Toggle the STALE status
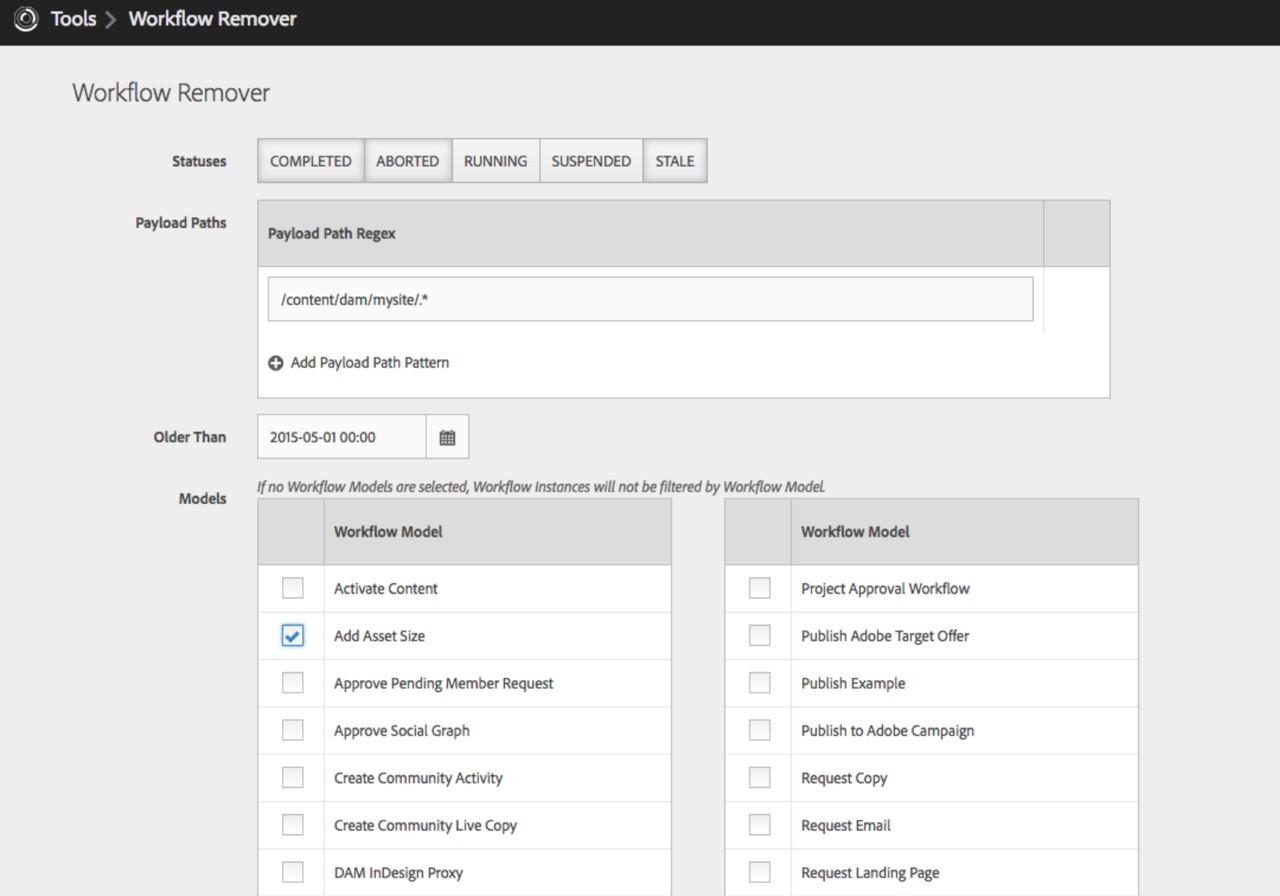The image size is (1280, 896). (x=675, y=161)
